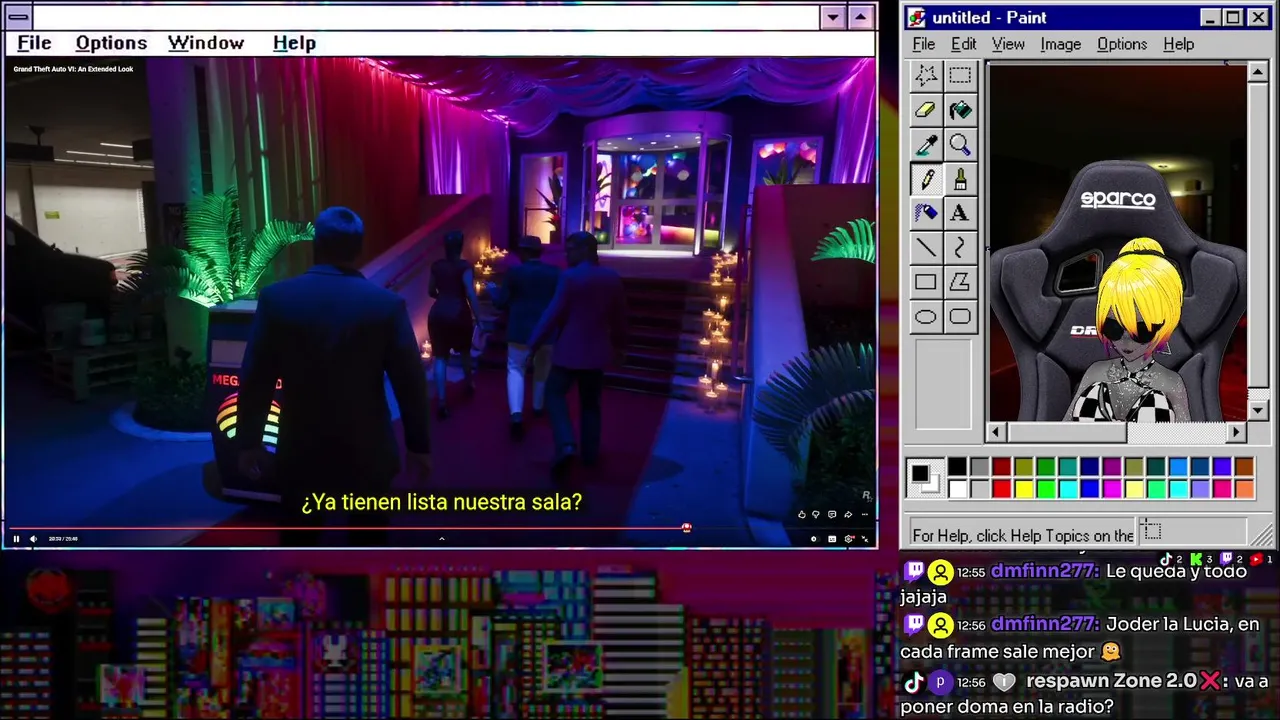
Task: Click the up-arrow button in the video window title bar
Action: [x=860, y=18]
